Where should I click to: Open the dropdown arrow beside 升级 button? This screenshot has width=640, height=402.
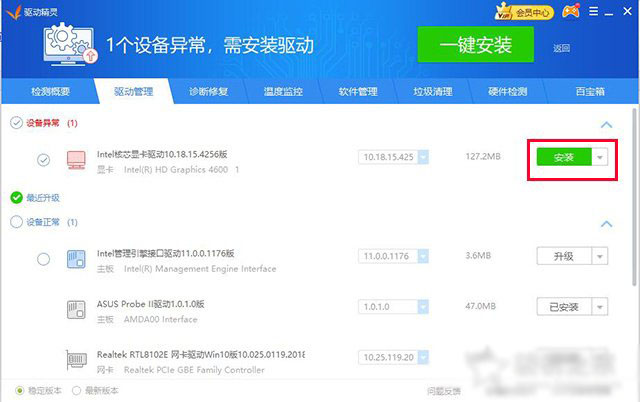pyautogui.click(x=598, y=256)
